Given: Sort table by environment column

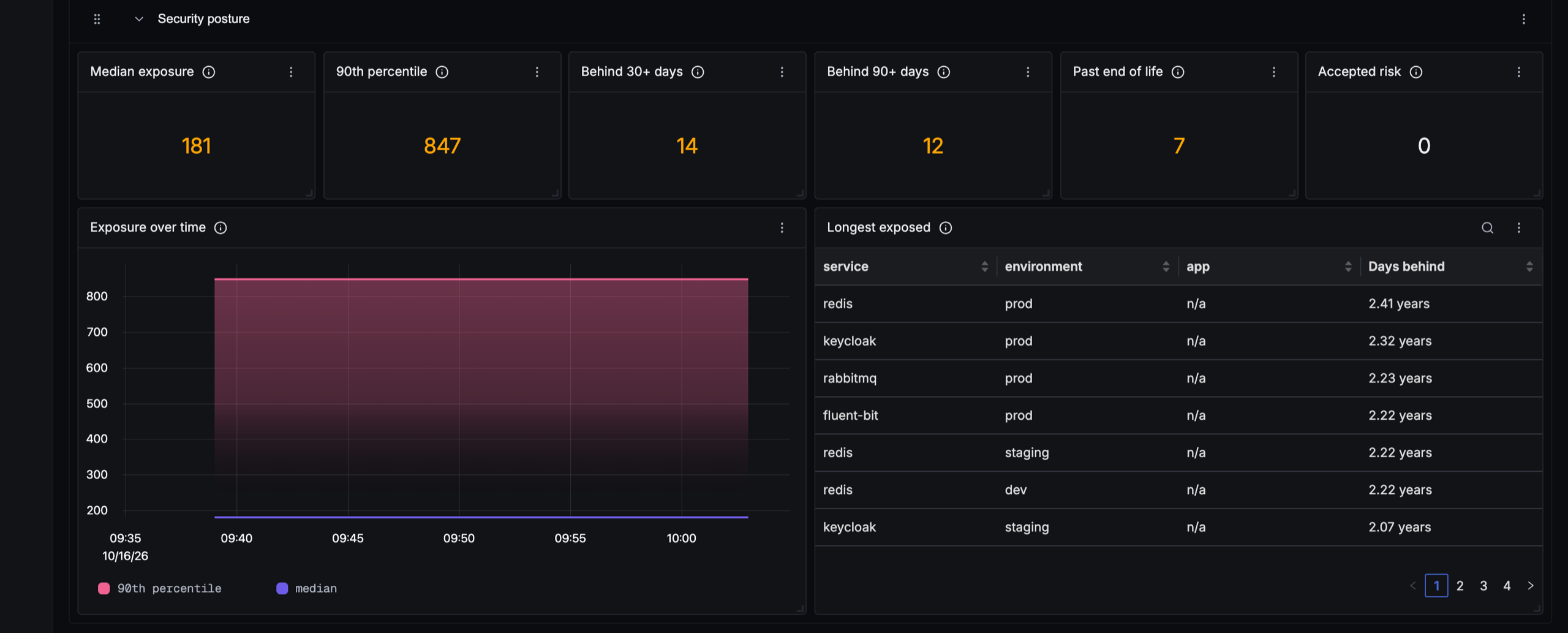Looking at the screenshot, I should coord(1166,267).
